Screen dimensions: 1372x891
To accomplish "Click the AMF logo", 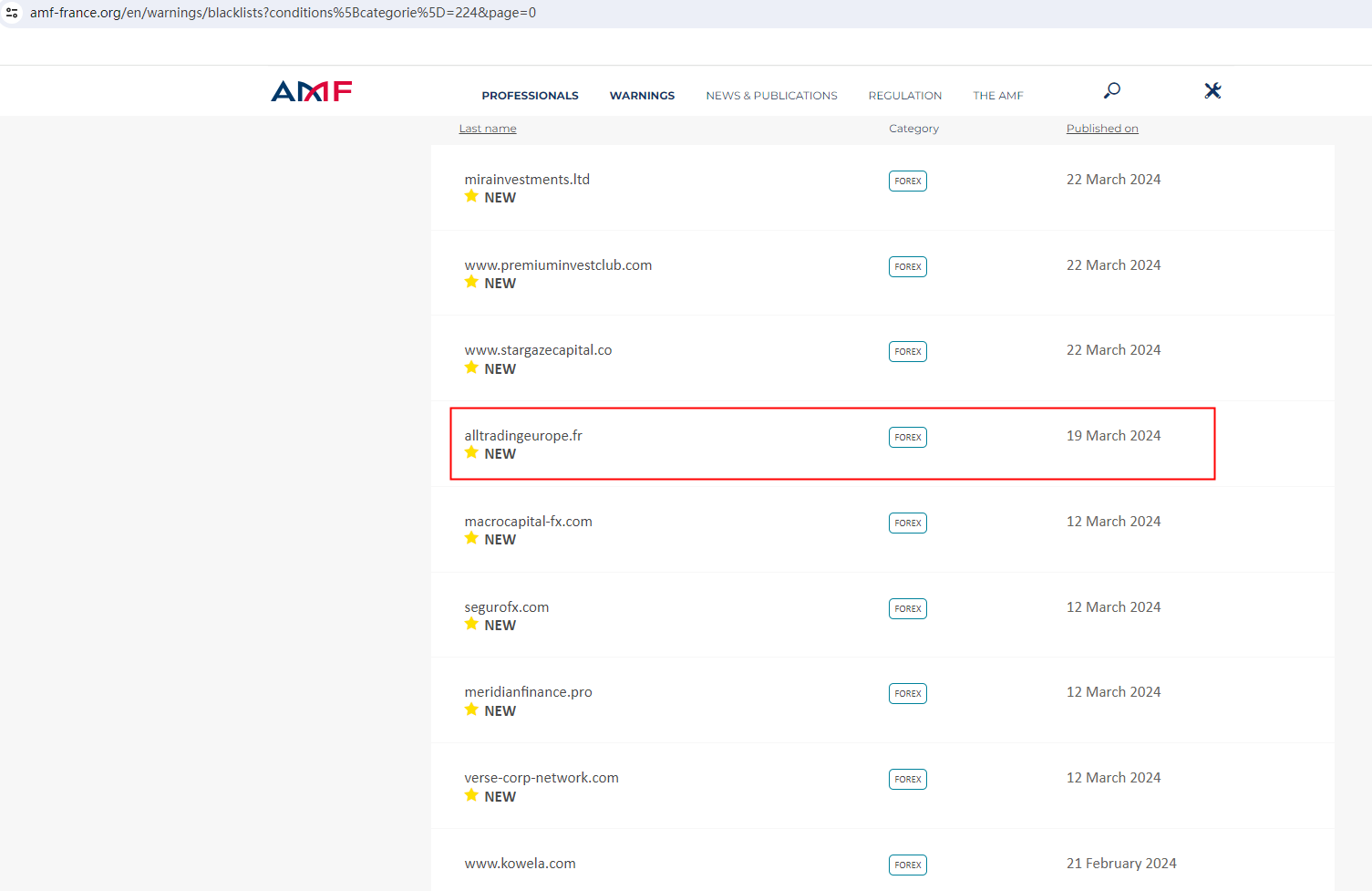I will tap(311, 91).
